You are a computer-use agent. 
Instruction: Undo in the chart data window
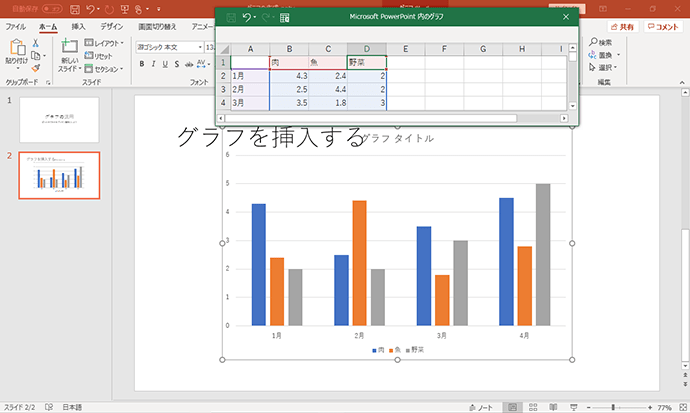tap(247, 17)
